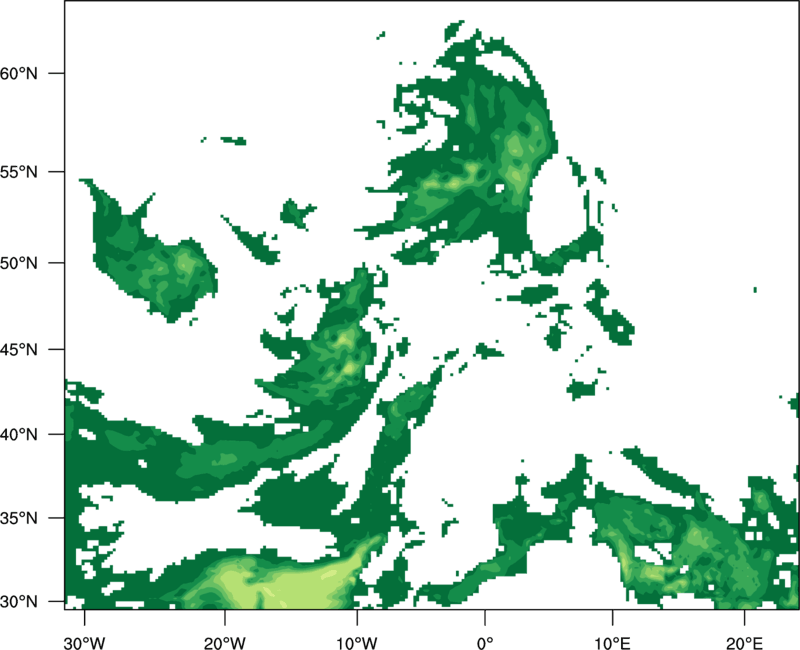Viewport: 800px width, 650px height.
Task: Click the 30°N latitude label
Action: (19, 602)
